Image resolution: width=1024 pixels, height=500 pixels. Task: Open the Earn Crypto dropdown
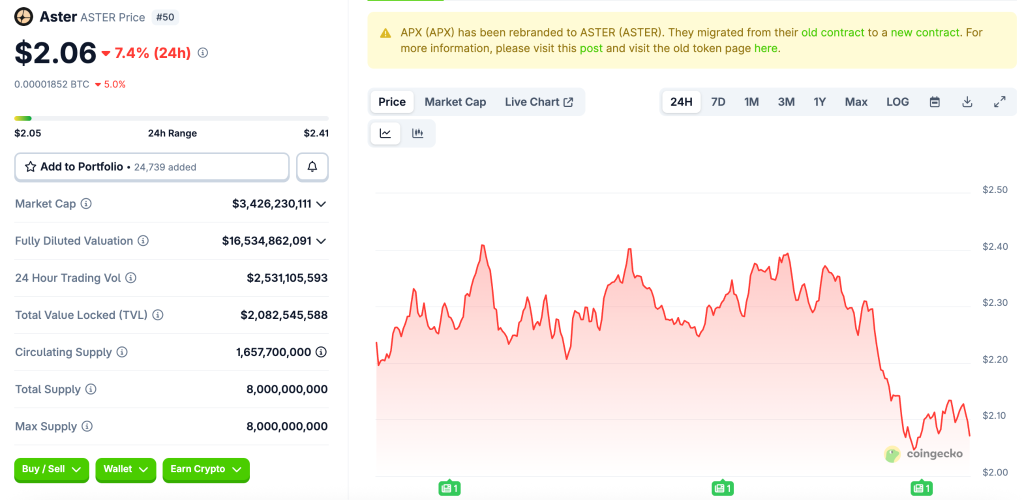click(205, 469)
